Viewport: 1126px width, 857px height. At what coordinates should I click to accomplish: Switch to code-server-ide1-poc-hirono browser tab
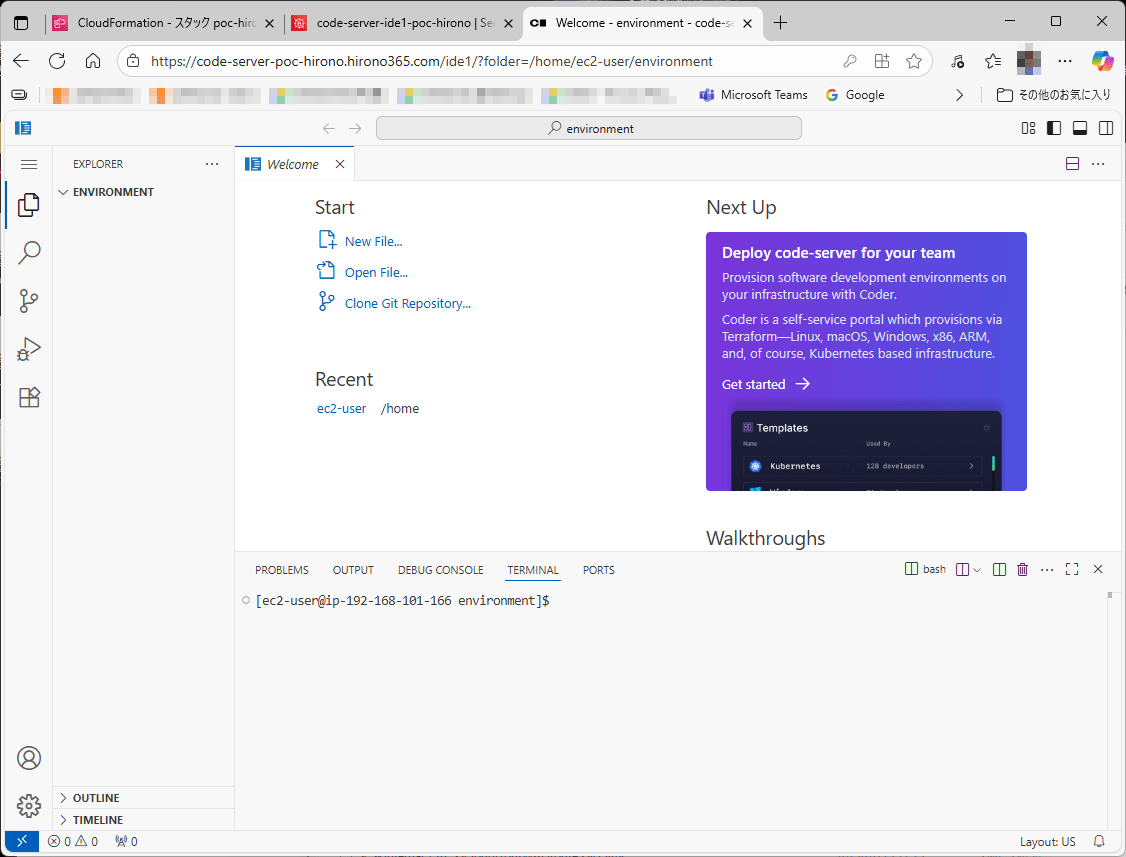click(x=404, y=23)
